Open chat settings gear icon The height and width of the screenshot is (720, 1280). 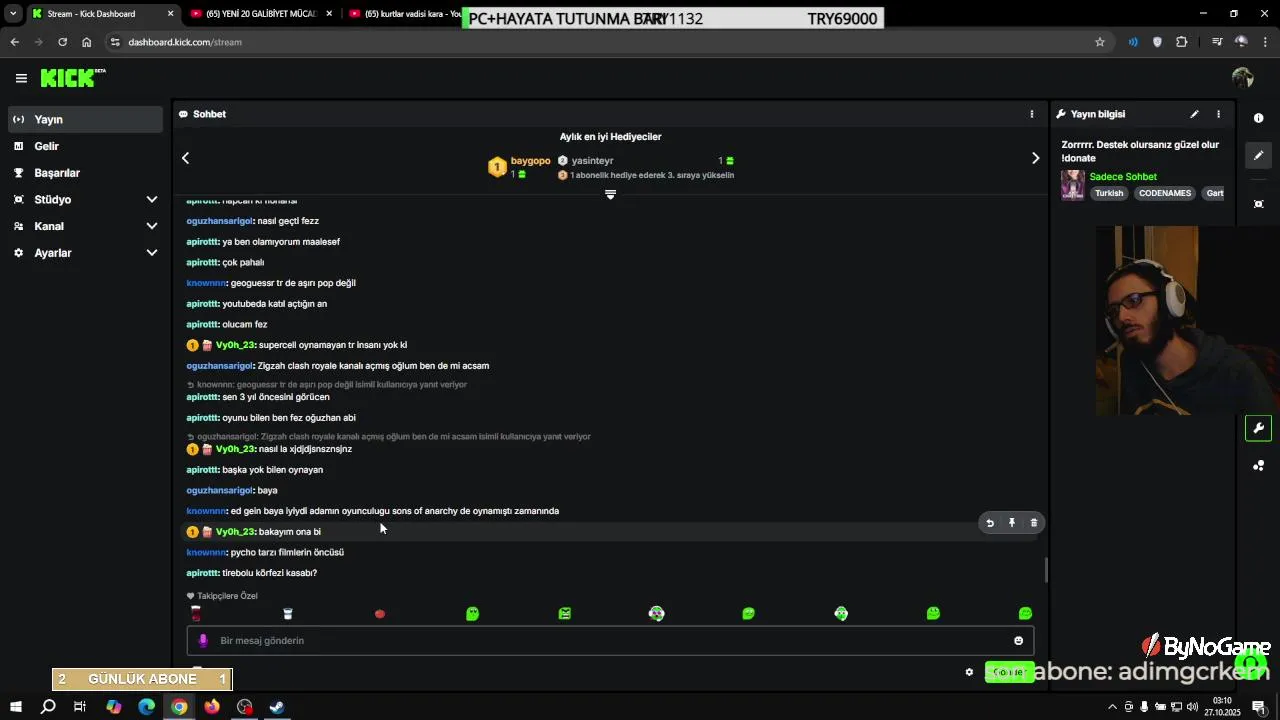click(969, 672)
